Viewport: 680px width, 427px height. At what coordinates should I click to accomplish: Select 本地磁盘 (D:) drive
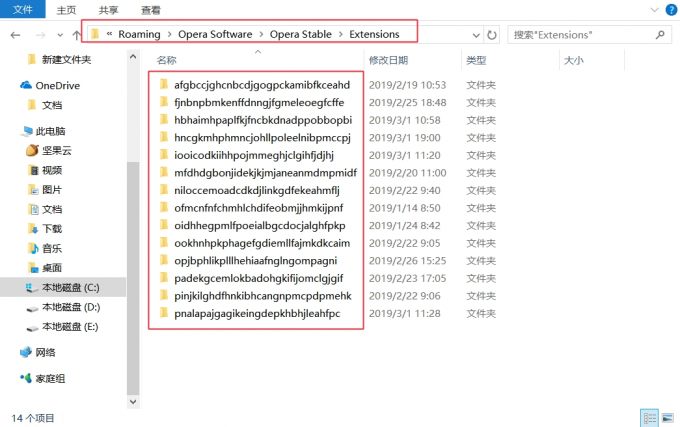(63, 307)
